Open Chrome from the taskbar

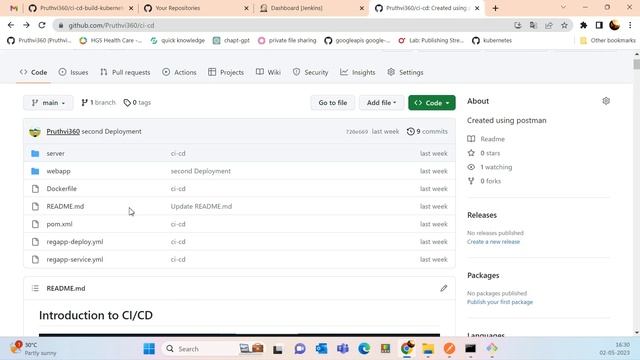(x=407, y=349)
